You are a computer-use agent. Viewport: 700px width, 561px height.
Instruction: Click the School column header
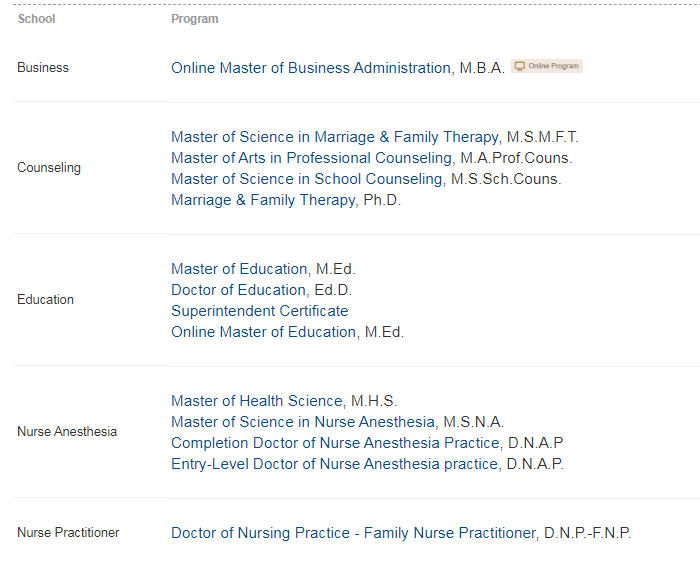click(36, 19)
